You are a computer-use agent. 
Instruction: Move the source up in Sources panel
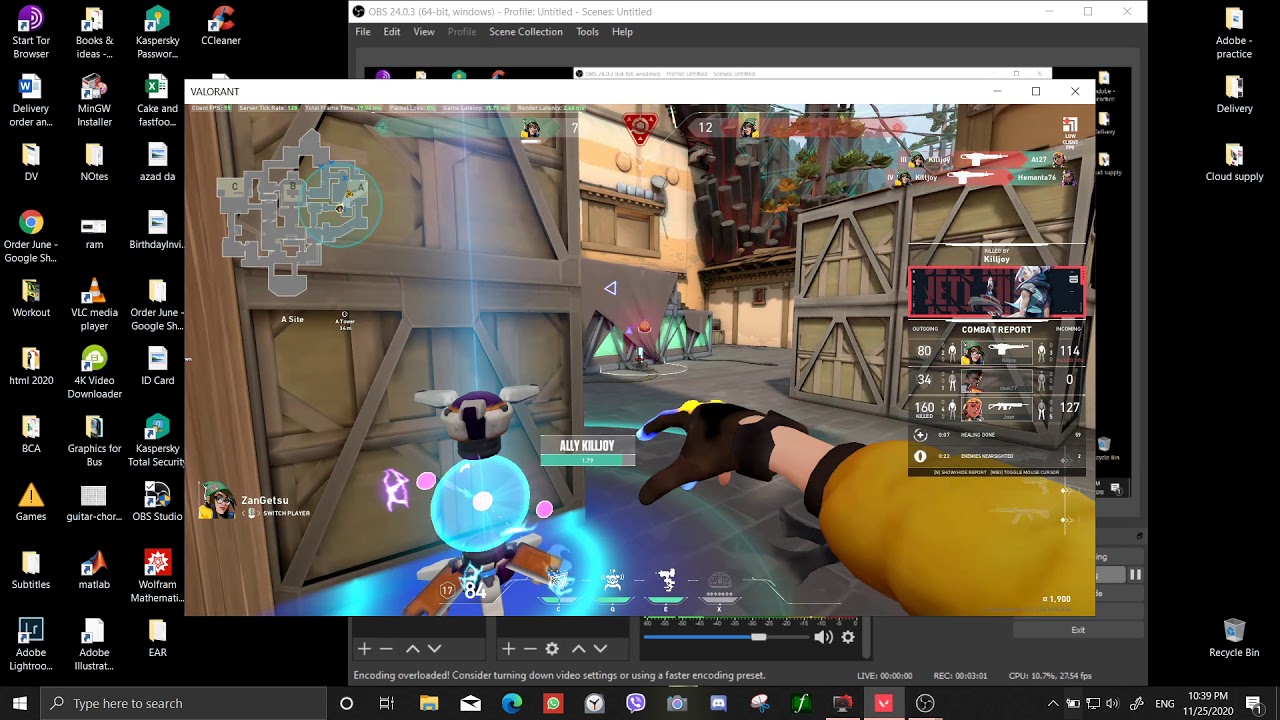[x=578, y=649]
